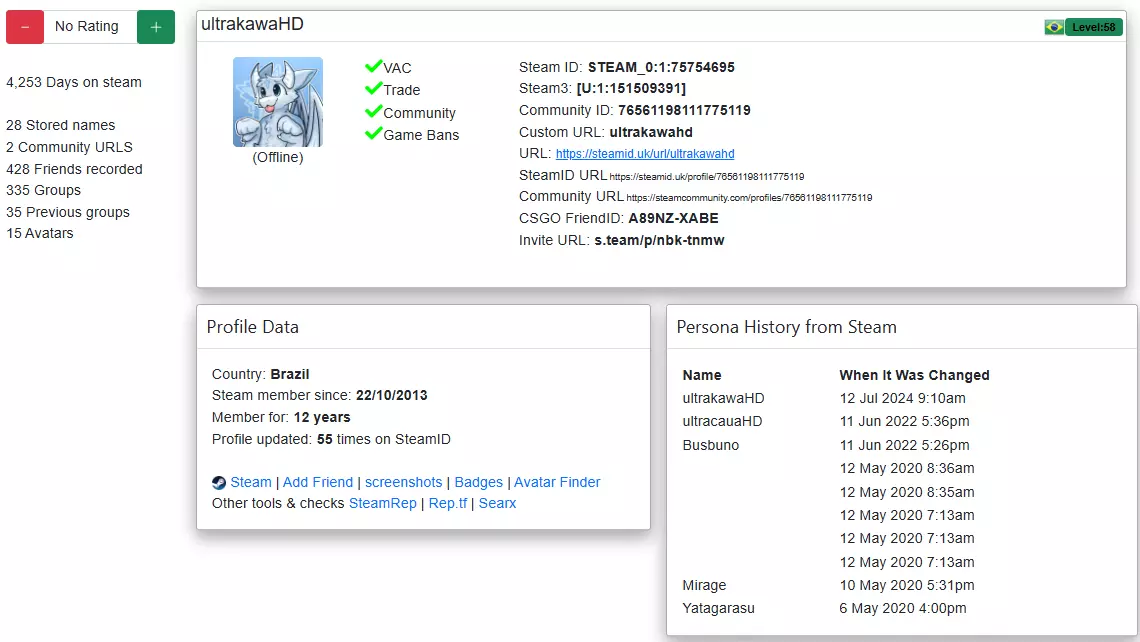Image resolution: width=1140 pixels, height=642 pixels.
Task: Click the '6 May 2020 4:00pm' date
Action: [x=903, y=608]
